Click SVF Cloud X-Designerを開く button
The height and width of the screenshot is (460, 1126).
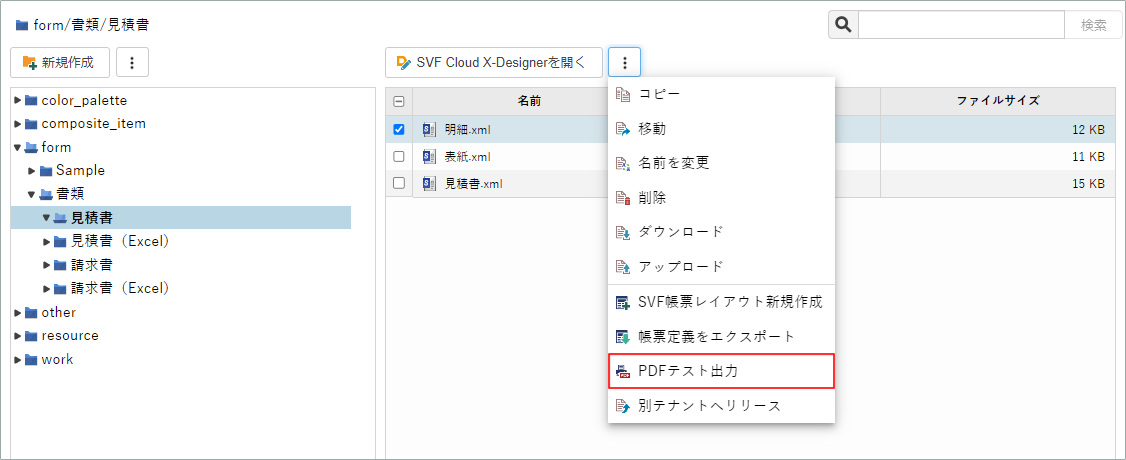(494, 62)
